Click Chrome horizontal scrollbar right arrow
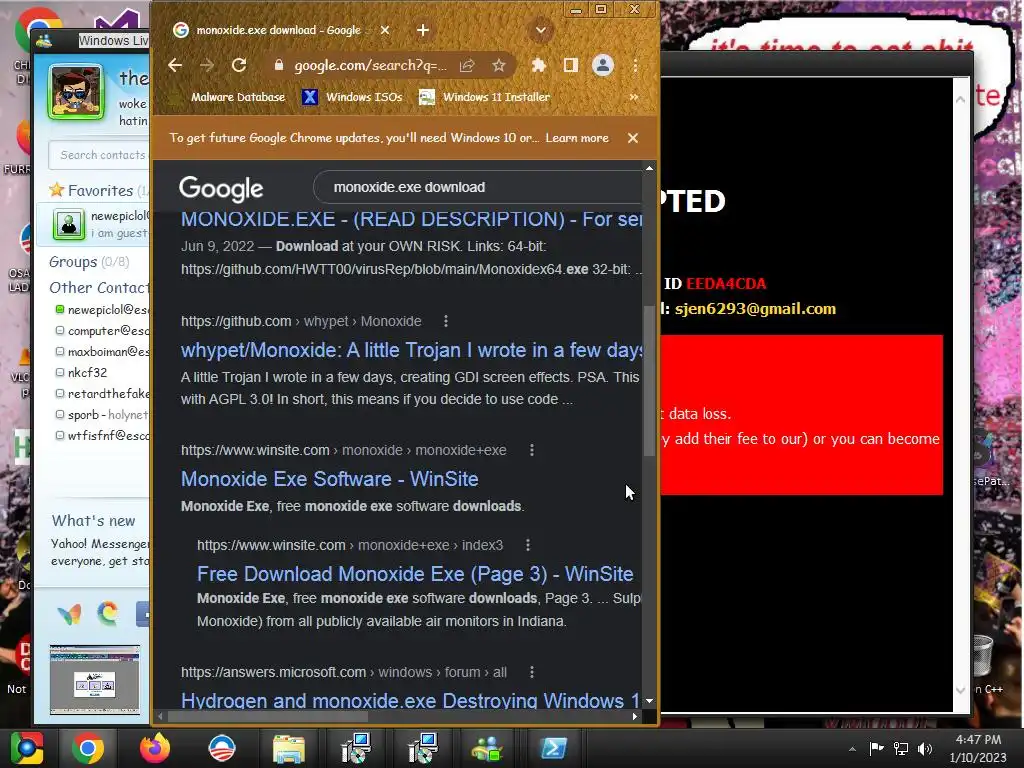 (635, 716)
